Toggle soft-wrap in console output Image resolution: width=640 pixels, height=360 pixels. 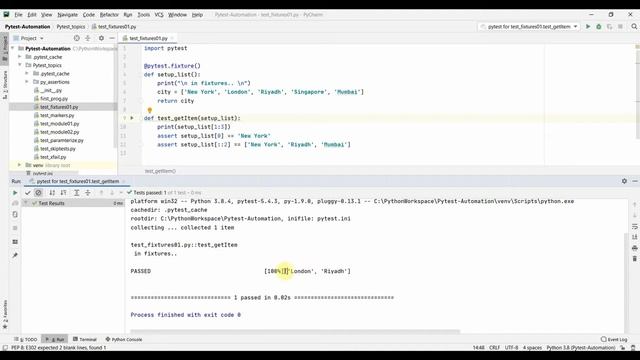[x=635, y=226]
